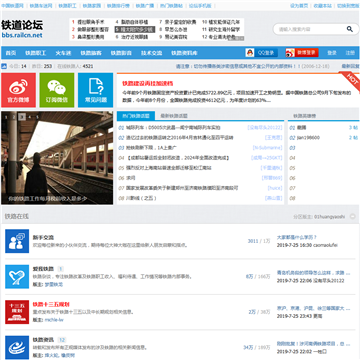Open hot topic 08 川黔线（之五）

coord(141,198)
